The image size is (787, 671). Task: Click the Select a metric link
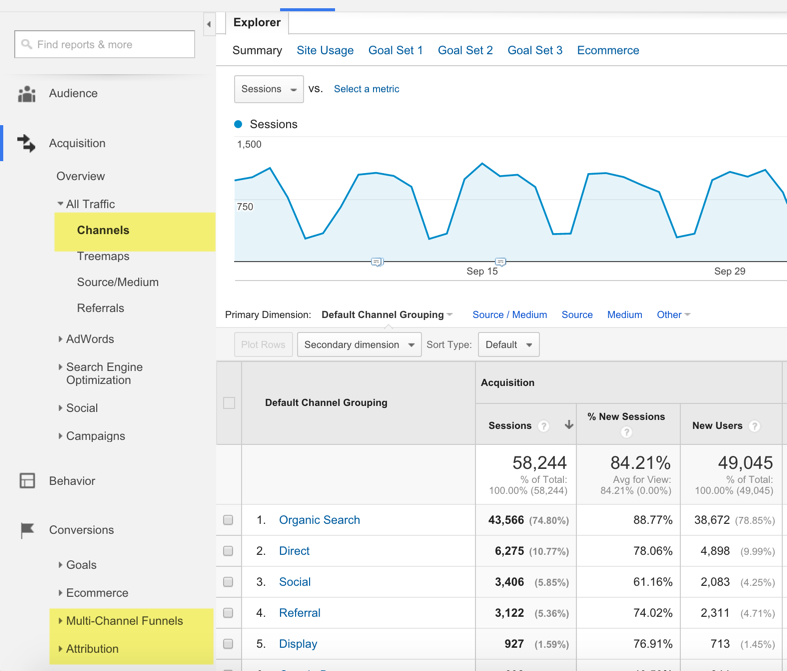[x=366, y=89]
